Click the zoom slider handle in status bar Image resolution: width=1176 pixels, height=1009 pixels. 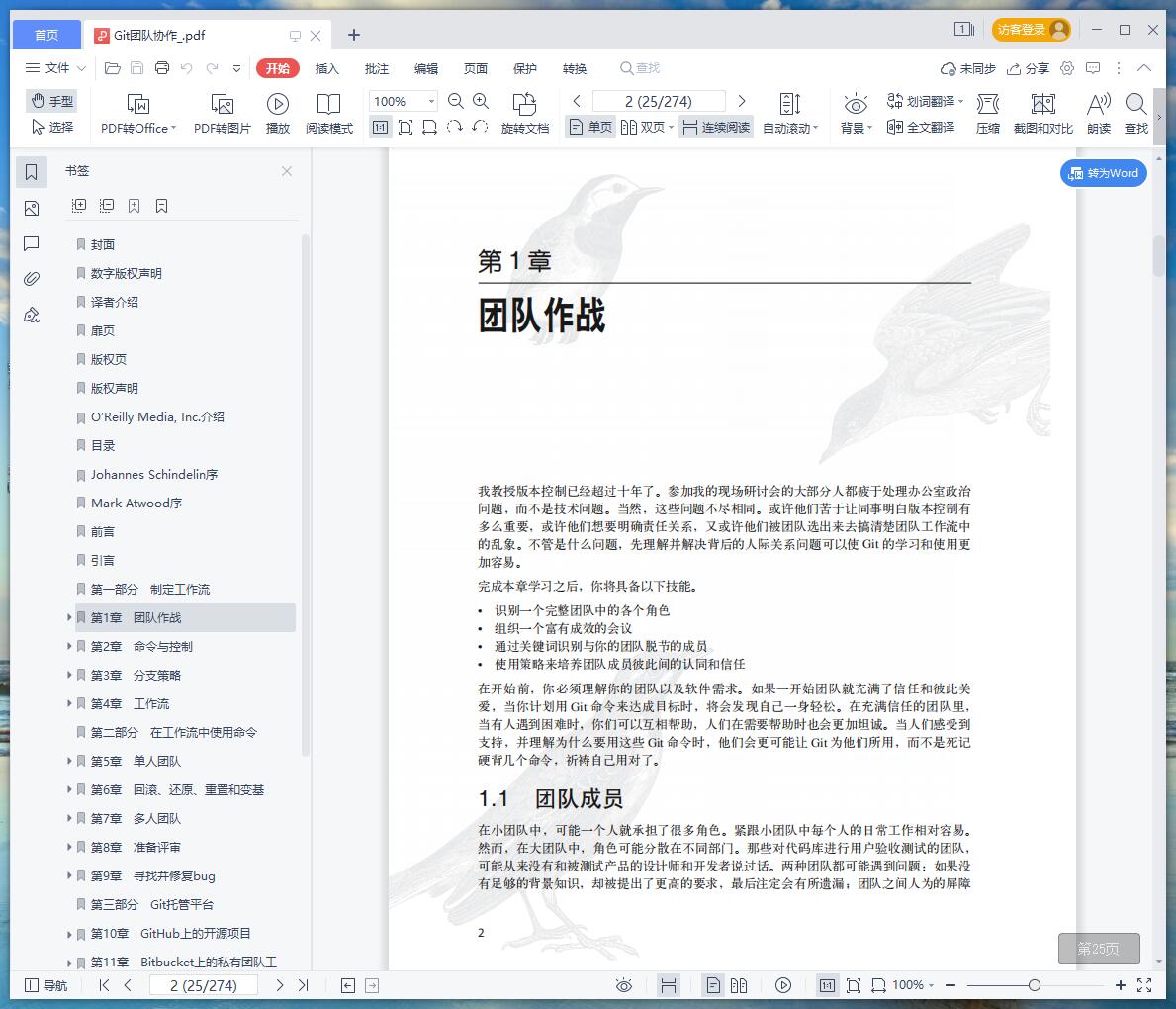click(x=1035, y=985)
